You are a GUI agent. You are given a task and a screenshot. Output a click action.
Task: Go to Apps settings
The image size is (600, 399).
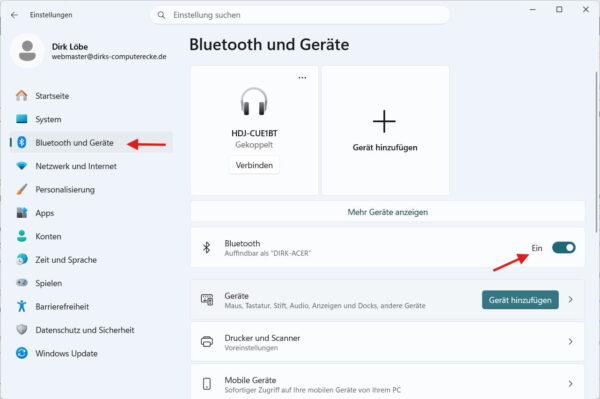click(x=91, y=213)
